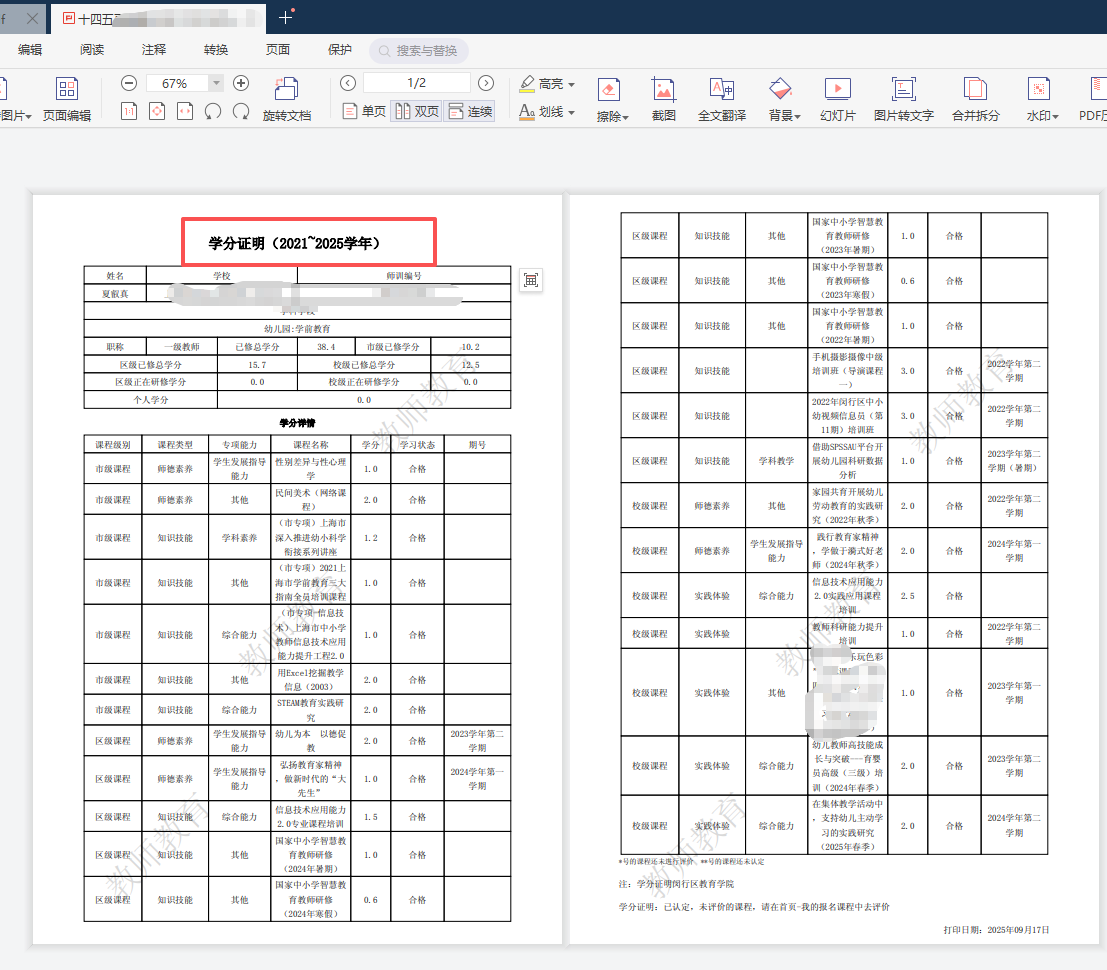Click the 38.4 total credits cell
The height and width of the screenshot is (970, 1107).
[326, 347]
